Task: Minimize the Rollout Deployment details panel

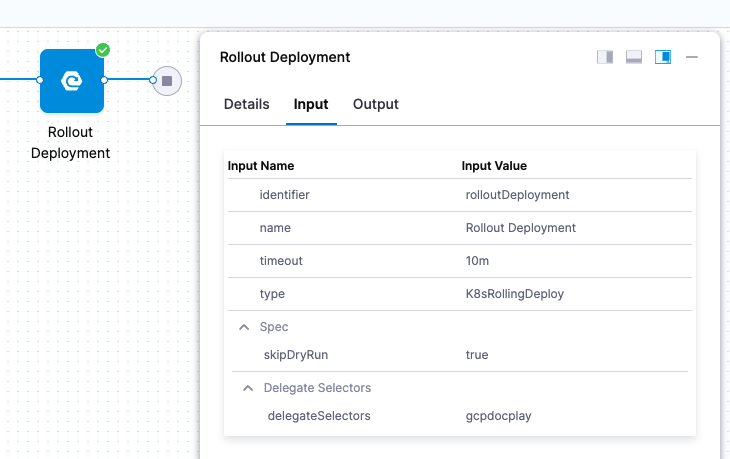Action: (x=692, y=57)
